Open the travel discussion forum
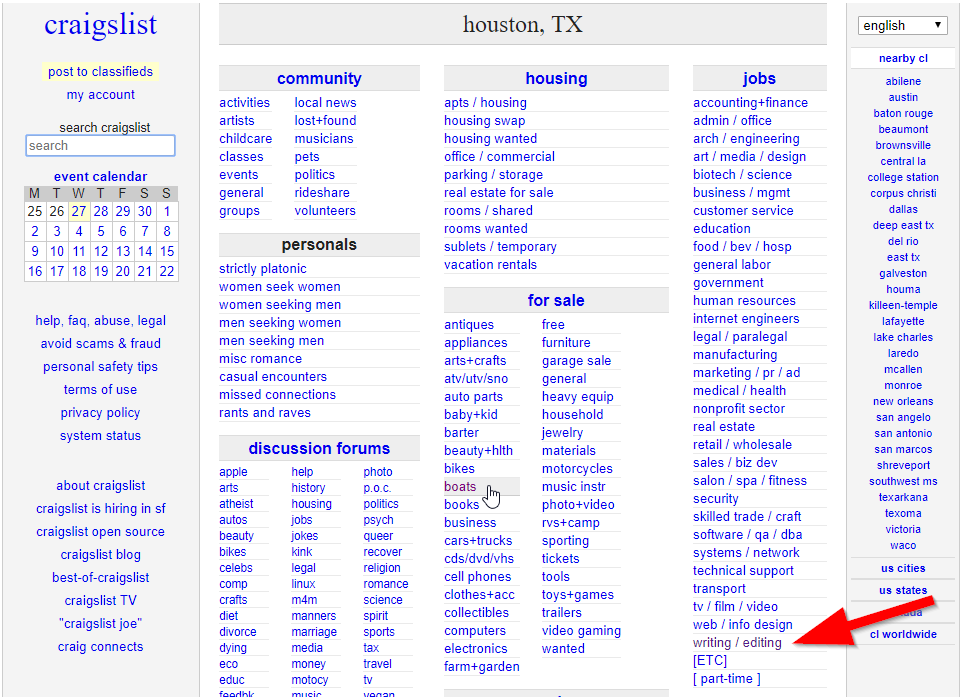970x697 pixels. click(377, 664)
